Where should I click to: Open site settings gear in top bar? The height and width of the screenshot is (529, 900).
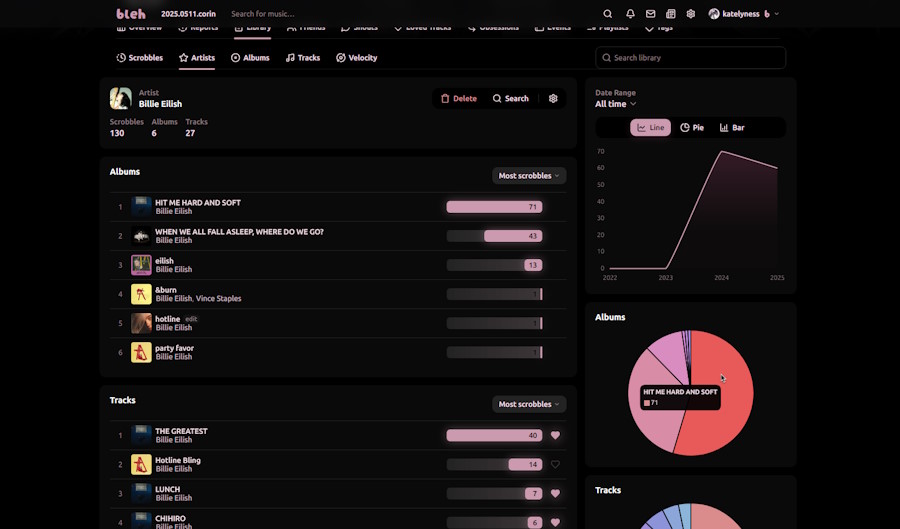(x=691, y=14)
